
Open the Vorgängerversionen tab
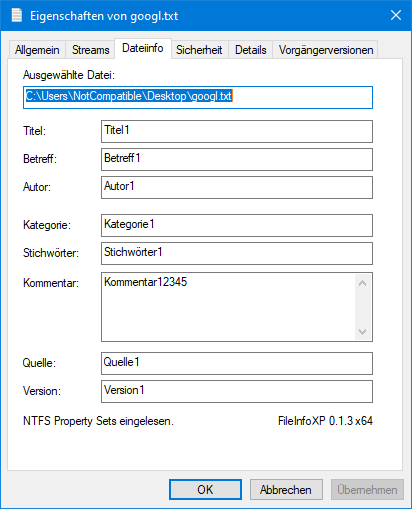pos(325,50)
